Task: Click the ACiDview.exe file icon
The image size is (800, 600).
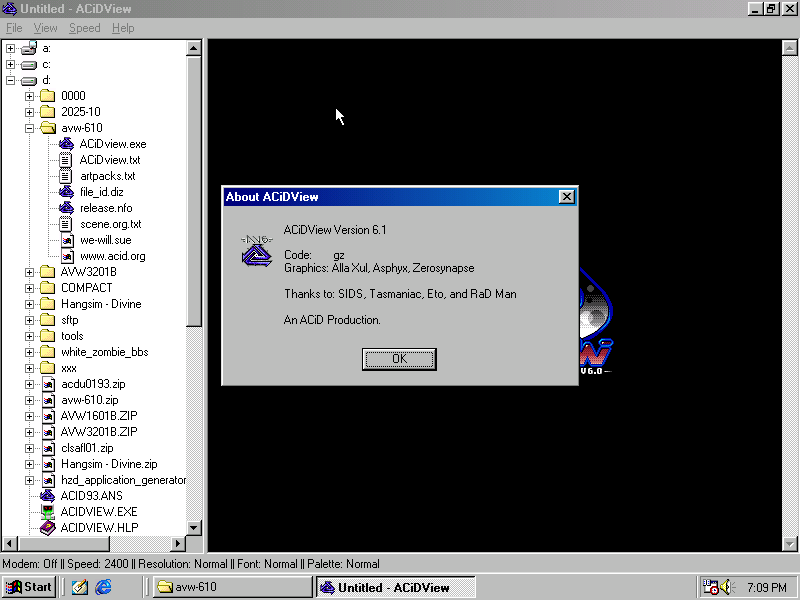Action: pos(66,144)
